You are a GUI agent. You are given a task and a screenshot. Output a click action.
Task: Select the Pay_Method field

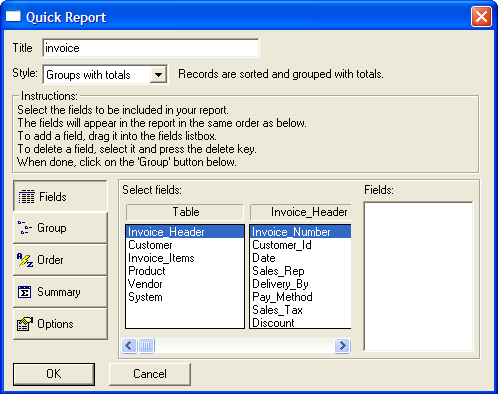301,297
